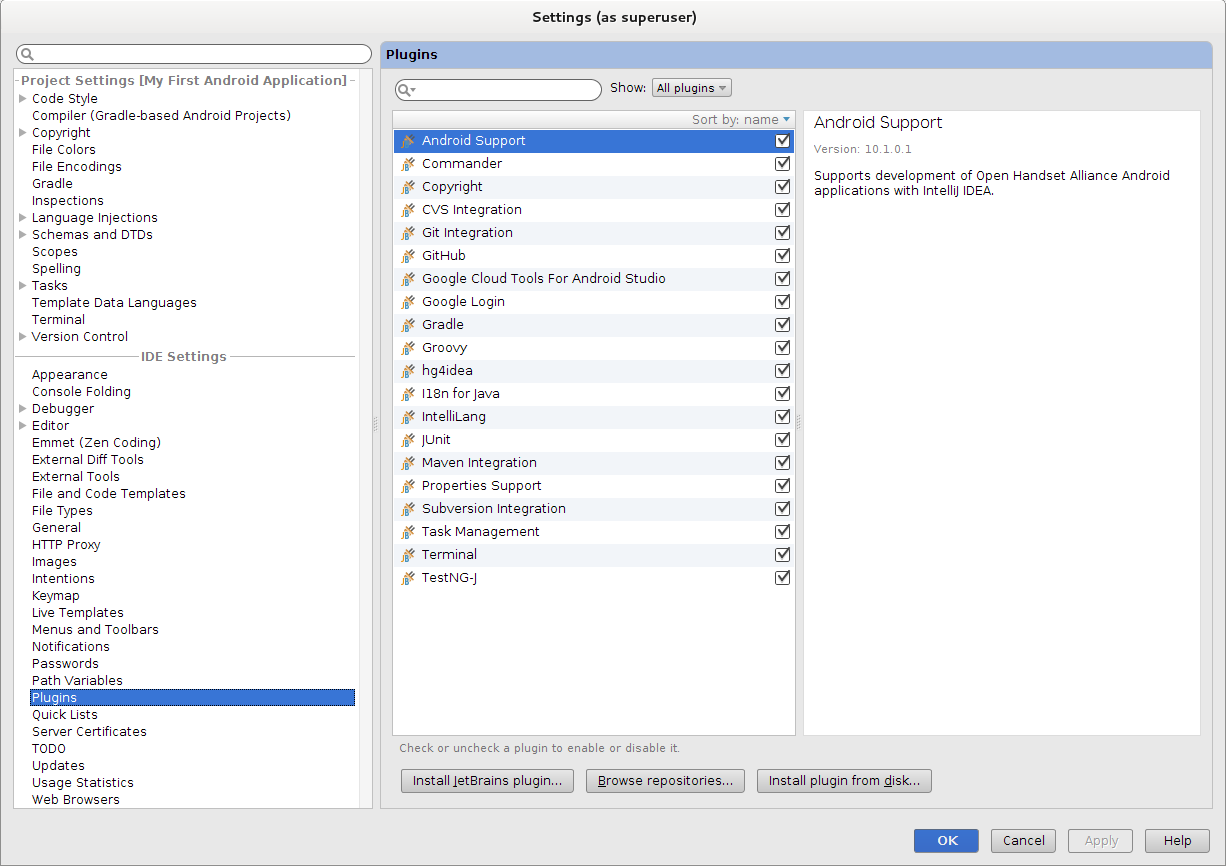Click the JUnit plugin icon
Screen dimensions: 1226x866
coord(408,440)
